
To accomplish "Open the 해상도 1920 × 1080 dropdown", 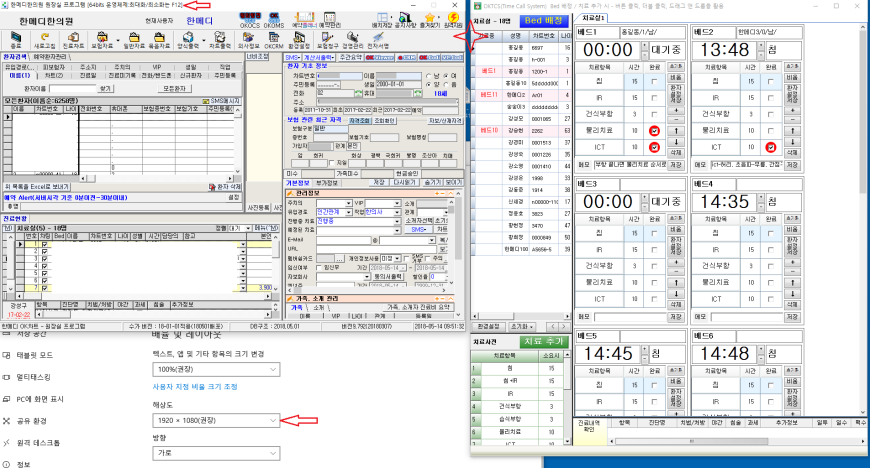I will [216, 420].
